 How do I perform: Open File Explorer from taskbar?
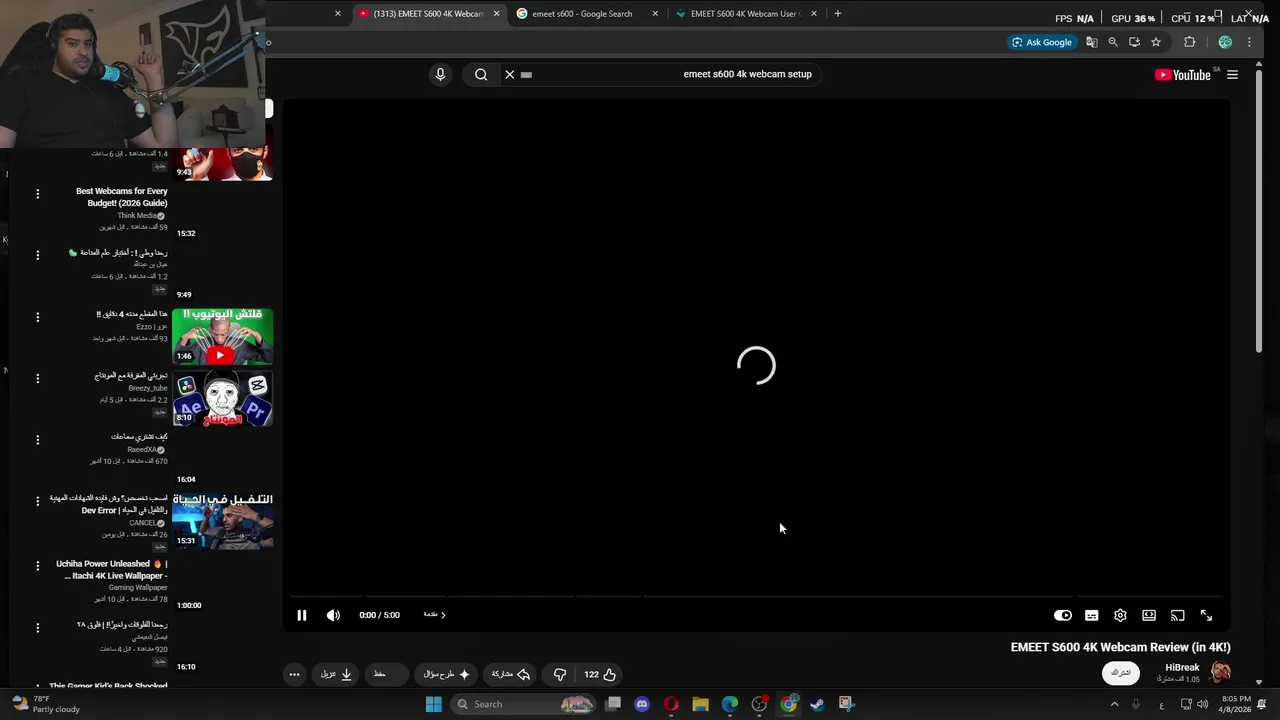coord(700,704)
